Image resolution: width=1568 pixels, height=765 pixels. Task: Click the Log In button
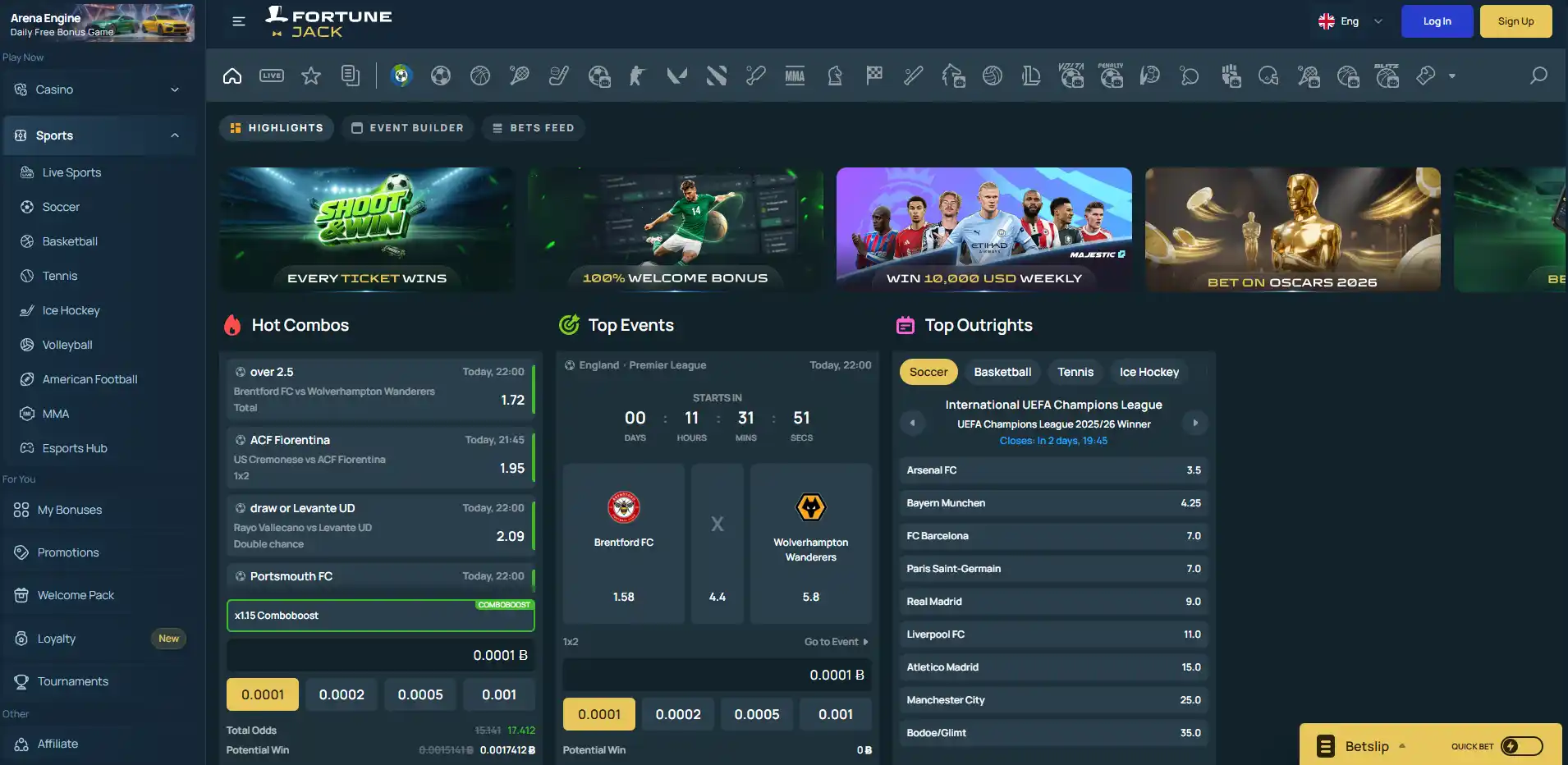tap(1437, 21)
